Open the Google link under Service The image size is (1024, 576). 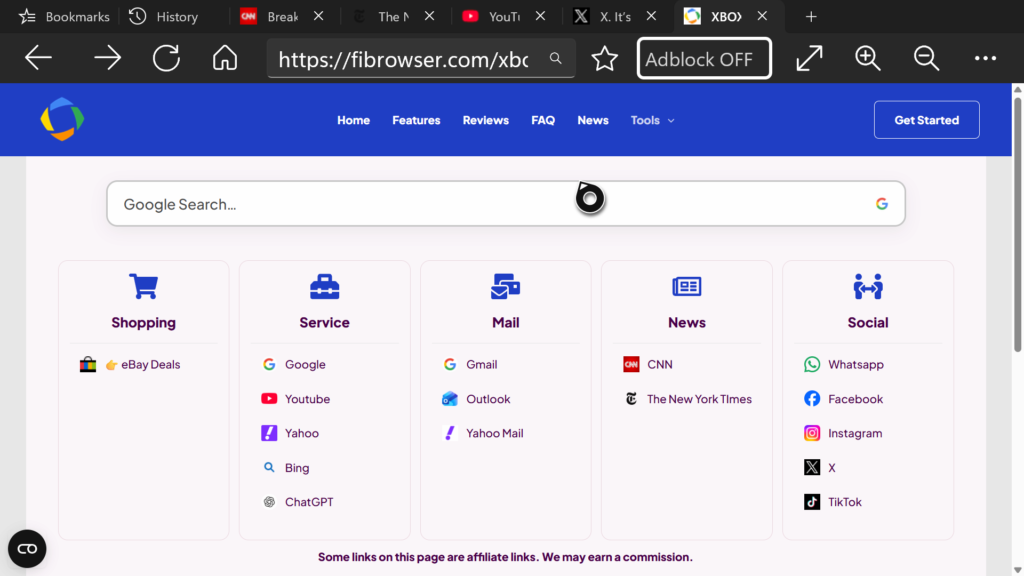tap(293, 364)
